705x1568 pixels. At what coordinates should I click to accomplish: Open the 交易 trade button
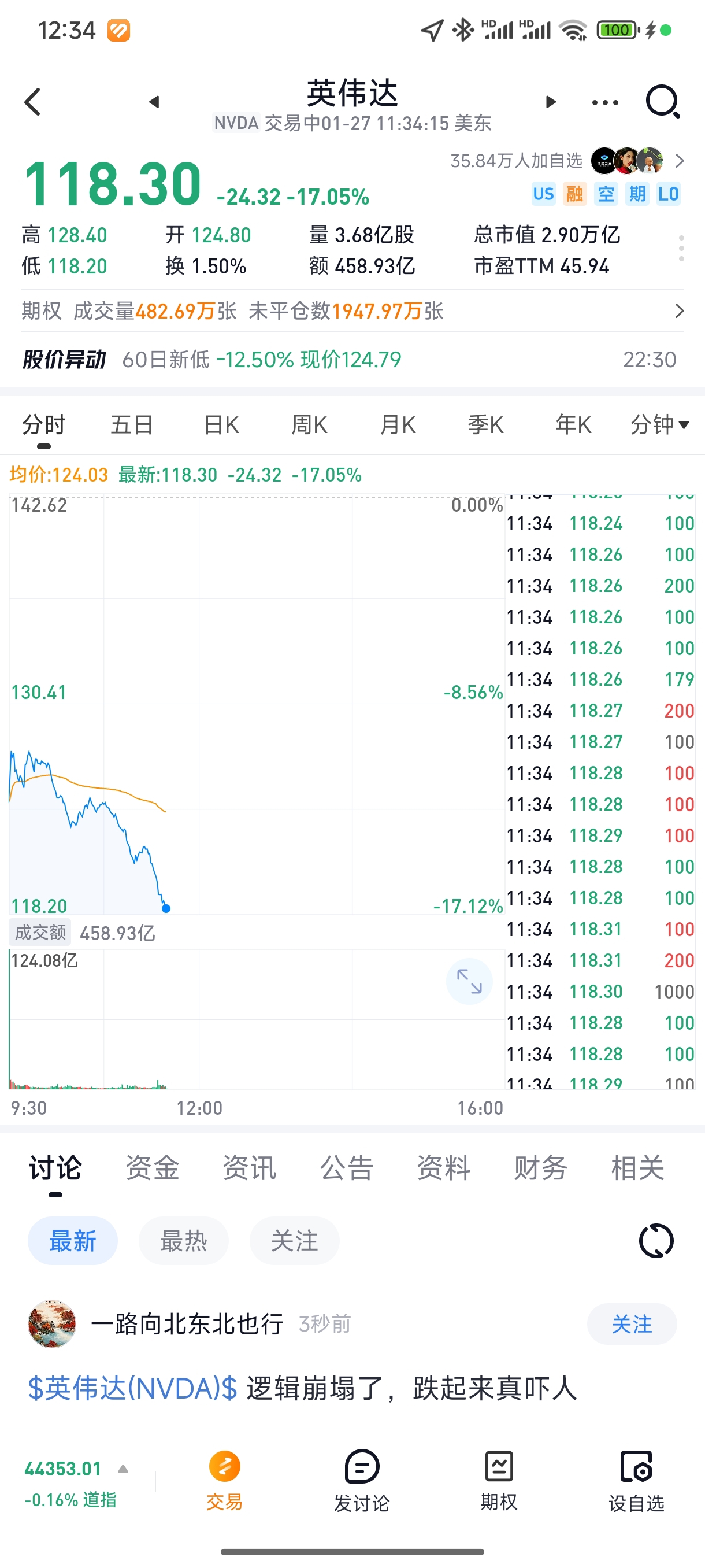pos(224,1481)
